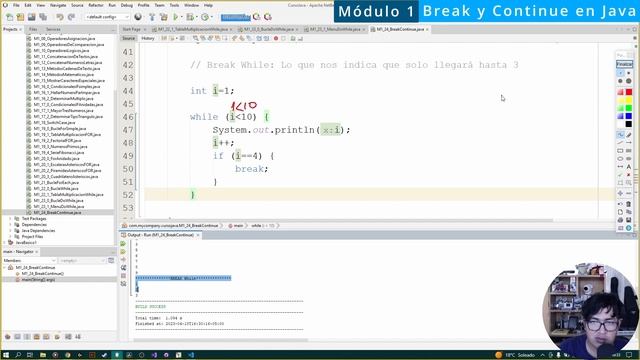Open File Explorer from taskbar
Viewport: 640px width, 360px height.
(x=42, y=355)
